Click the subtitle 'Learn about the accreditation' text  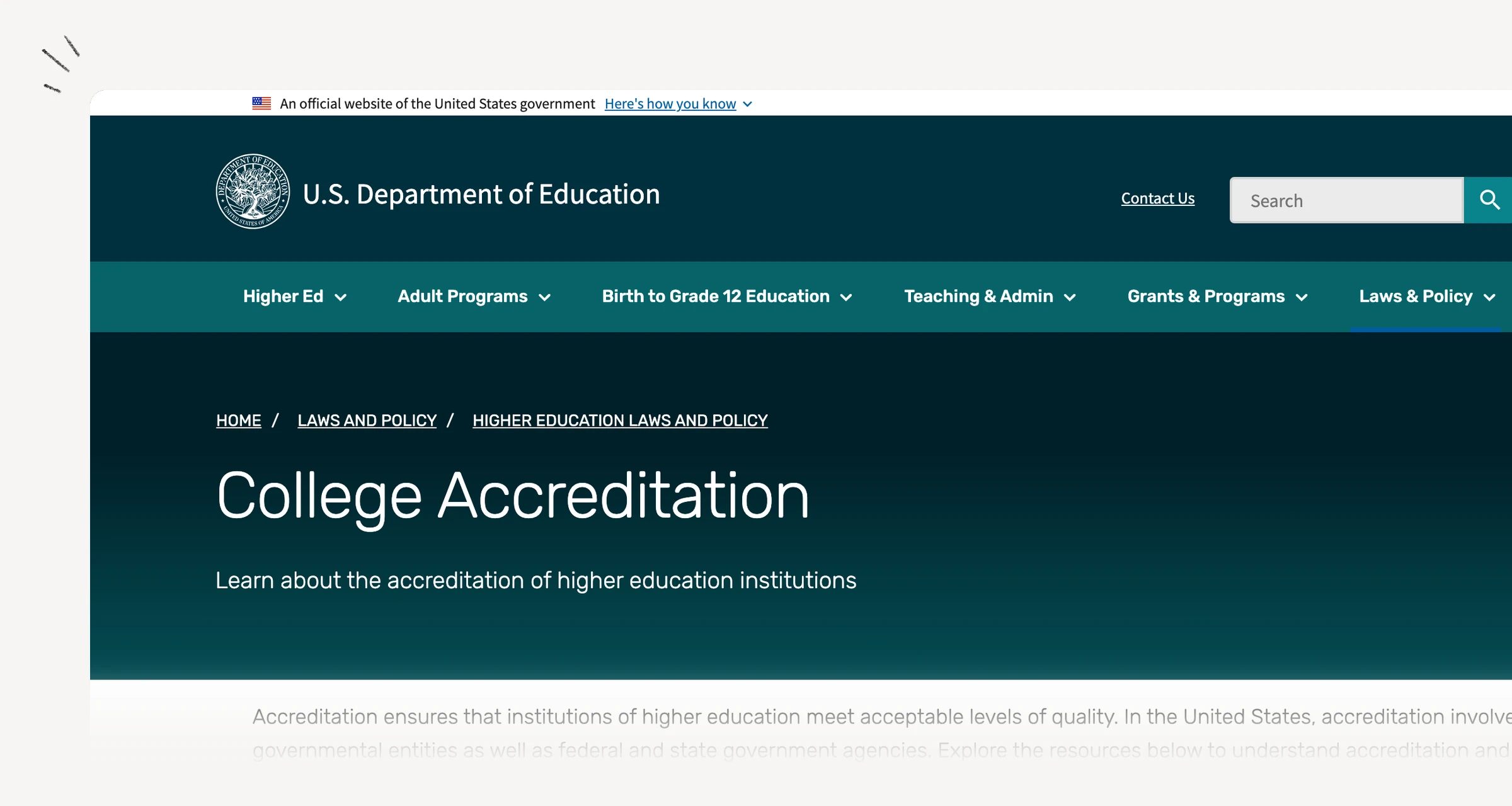coord(536,580)
